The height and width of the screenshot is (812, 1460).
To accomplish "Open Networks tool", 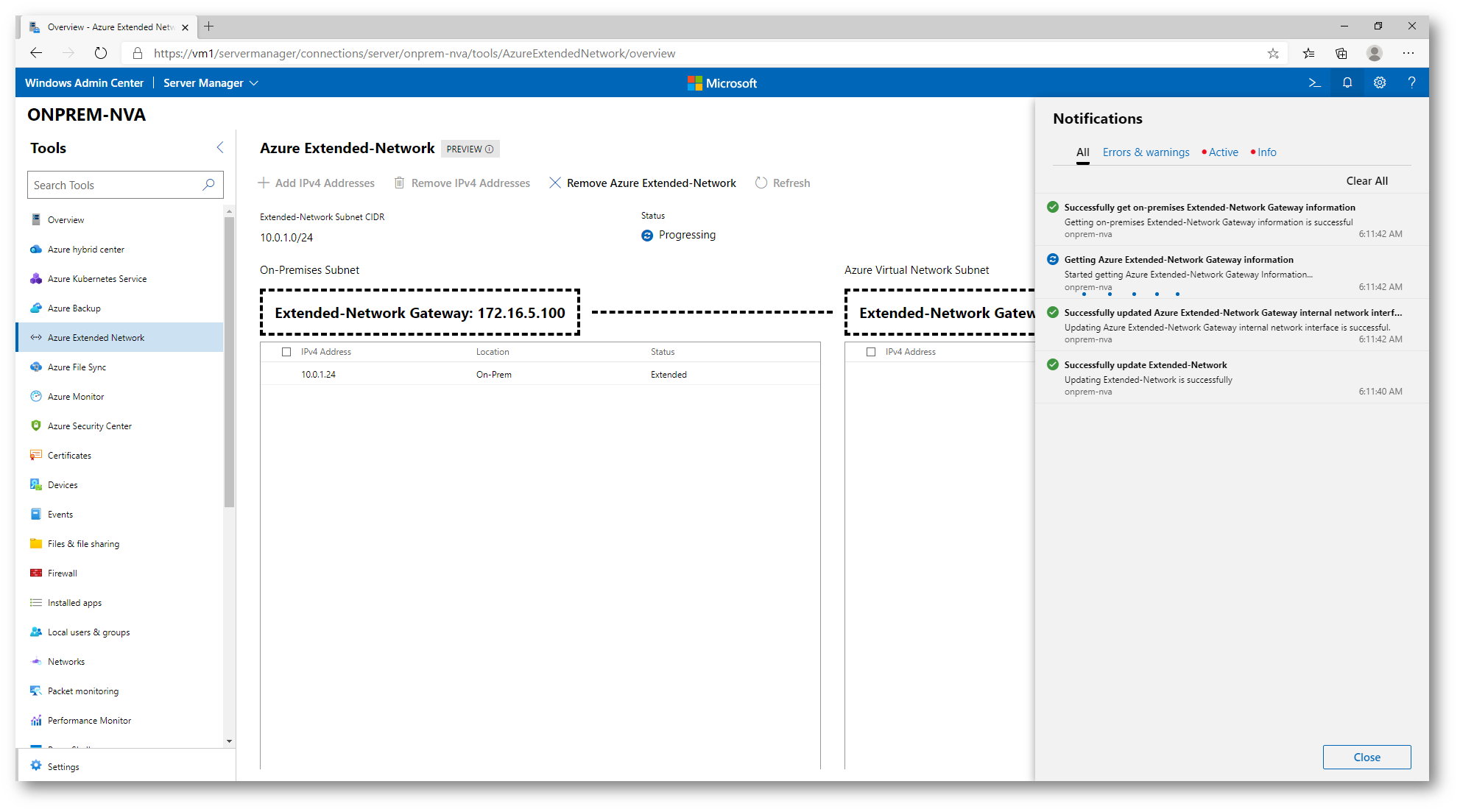I will click(119, 662).
